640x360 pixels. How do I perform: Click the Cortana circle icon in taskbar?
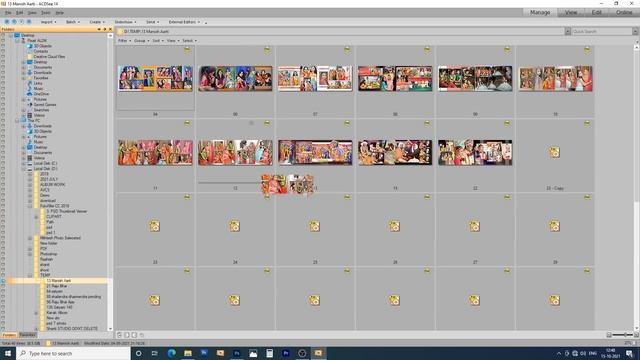point(138,353)
